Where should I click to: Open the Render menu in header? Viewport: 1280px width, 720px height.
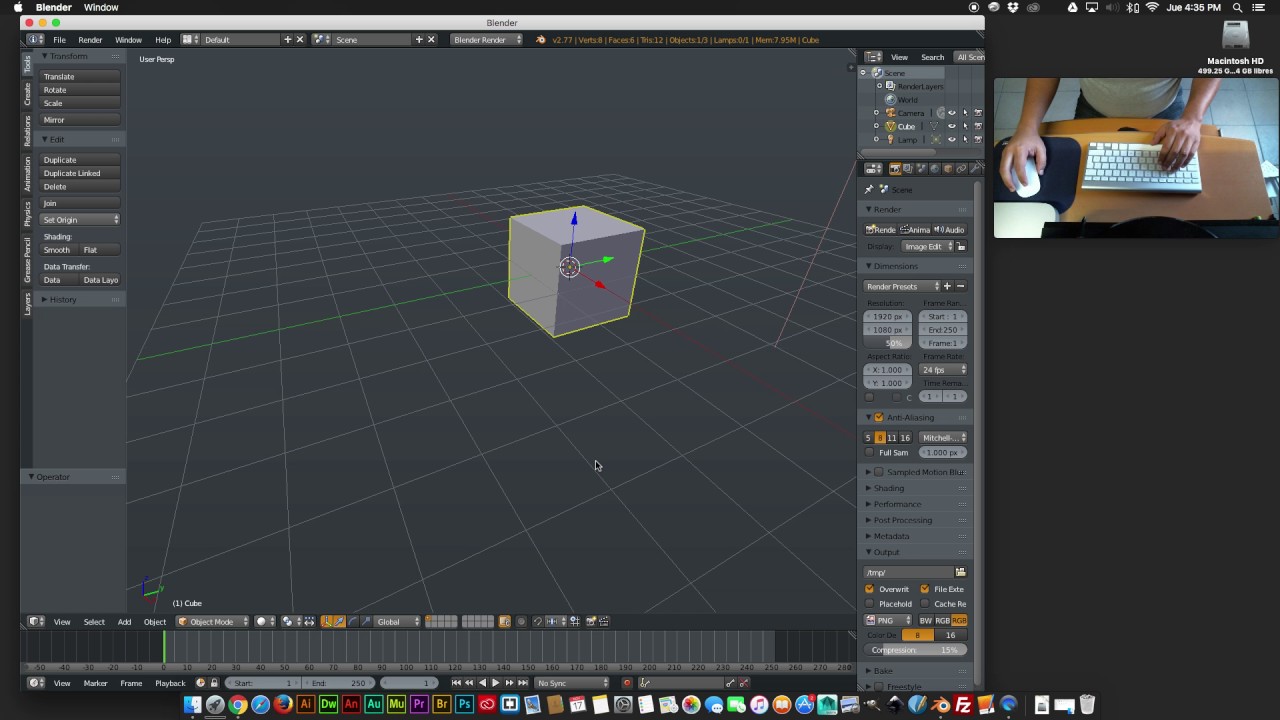[90, 40]
